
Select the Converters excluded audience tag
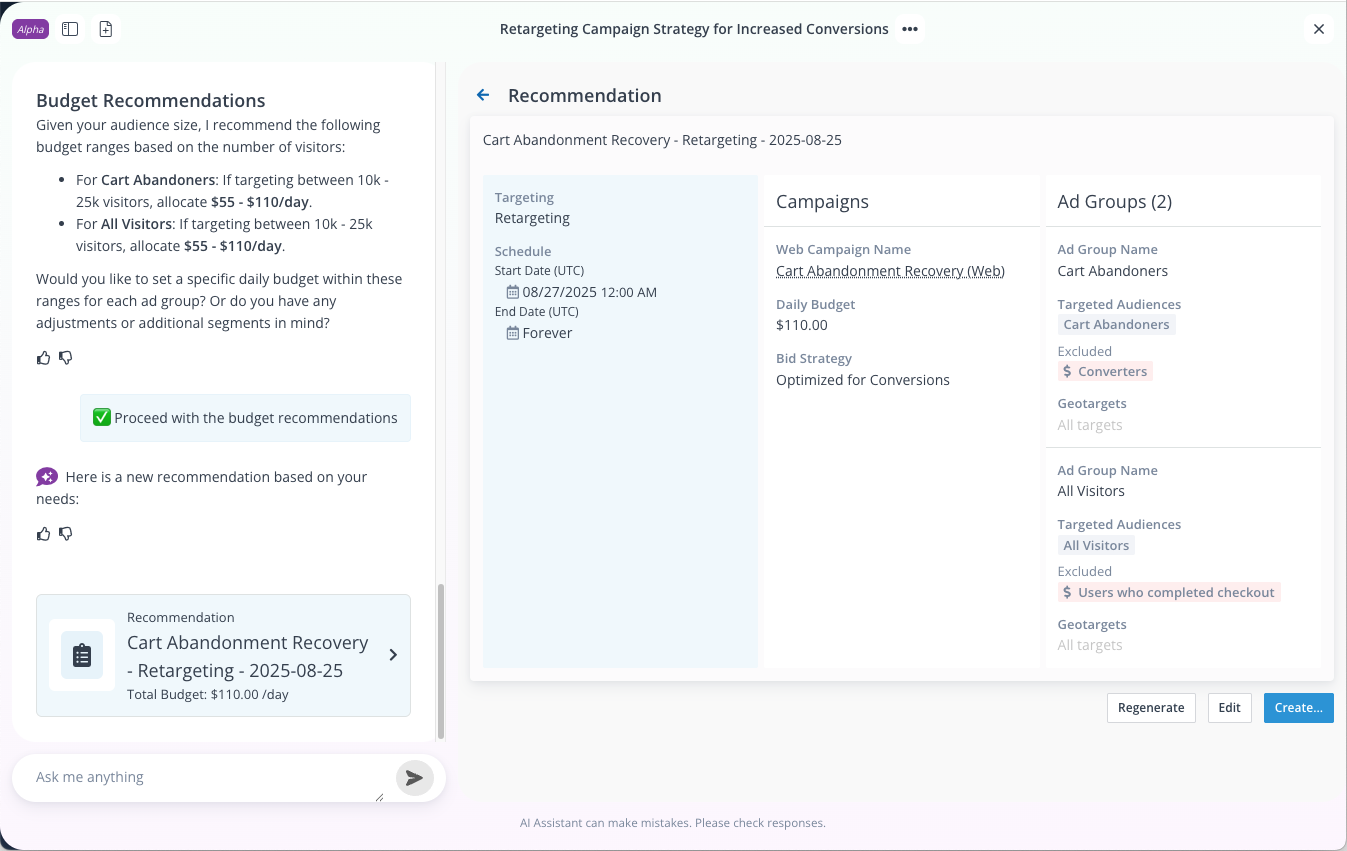[x=1105, y=371]
